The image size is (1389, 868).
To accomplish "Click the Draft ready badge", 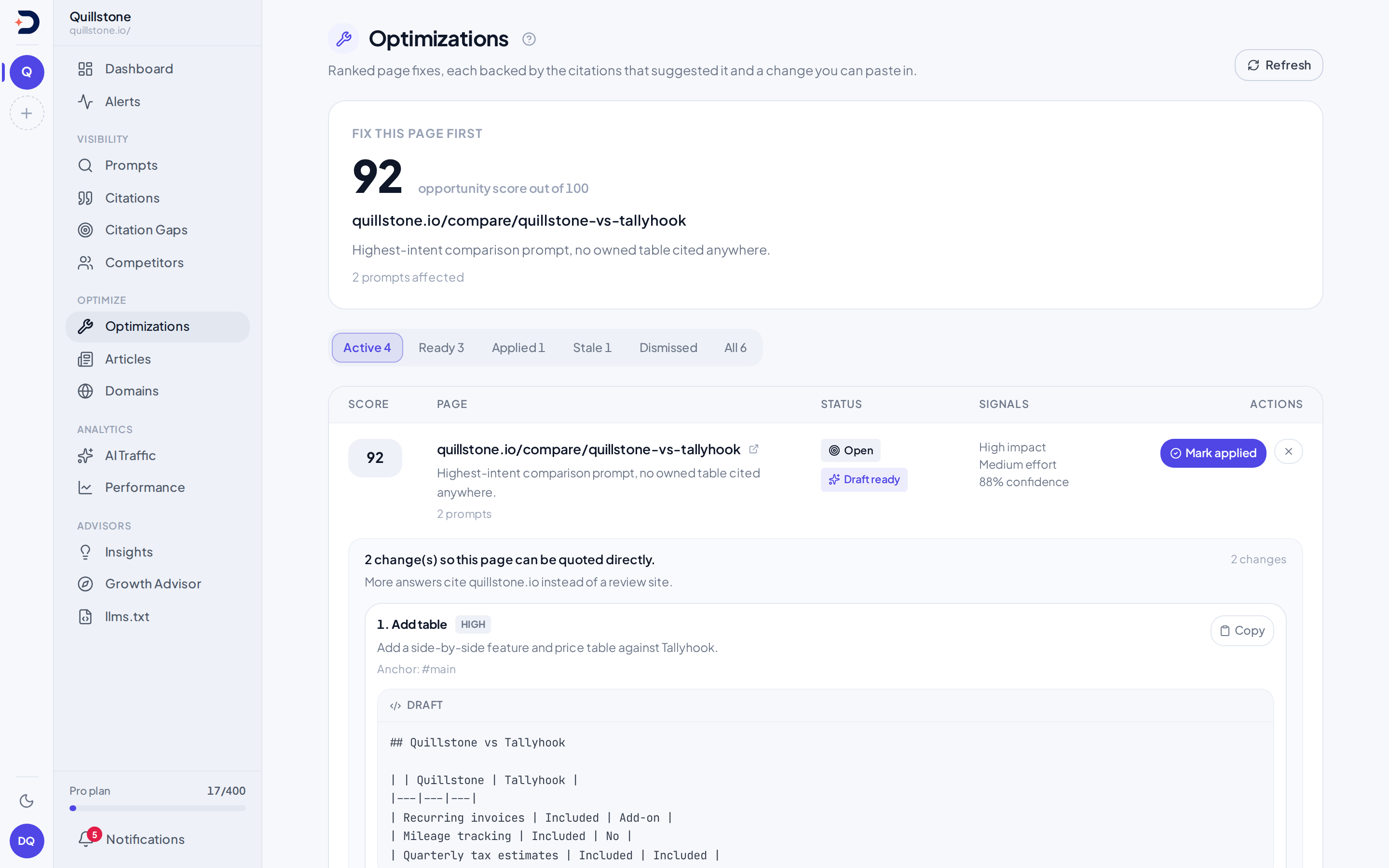I will [x=864, y=480].
